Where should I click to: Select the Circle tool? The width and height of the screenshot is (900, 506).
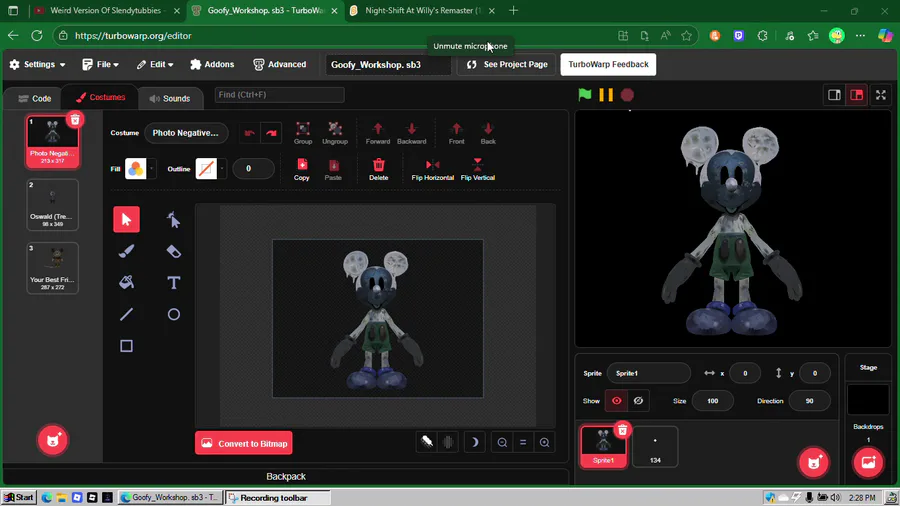point(173,314)
